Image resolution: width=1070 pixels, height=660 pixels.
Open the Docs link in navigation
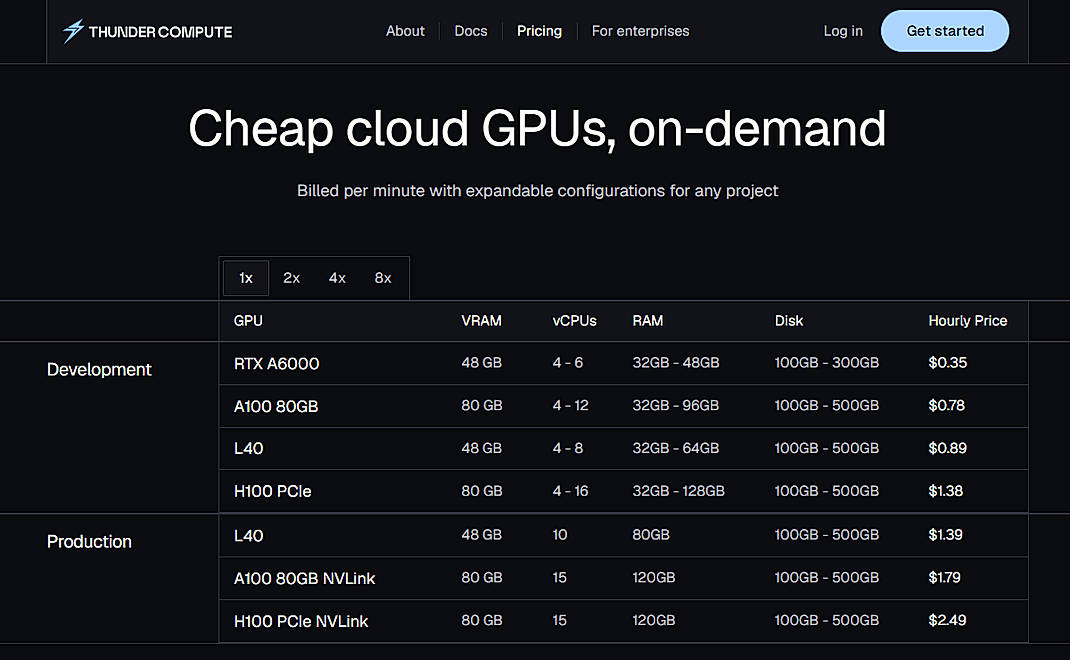[471, 31]
